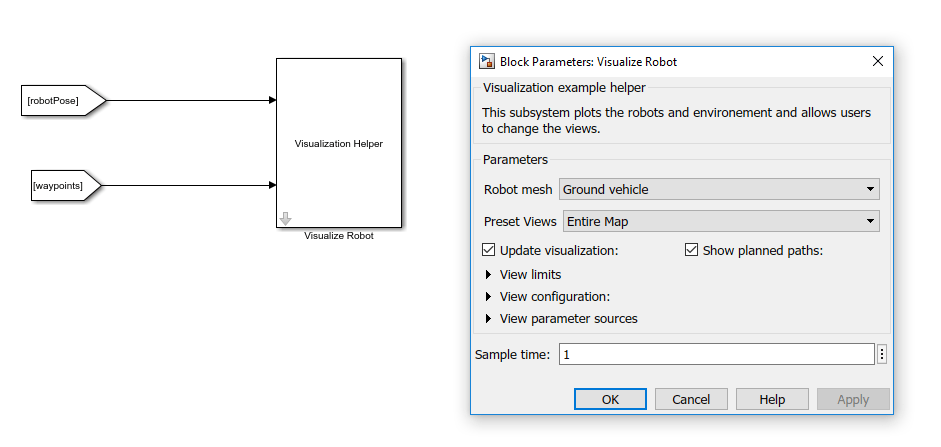The image size is (941, 447).
Task: Click the signal line from robotPose block
Action: (x=190, y=100)
